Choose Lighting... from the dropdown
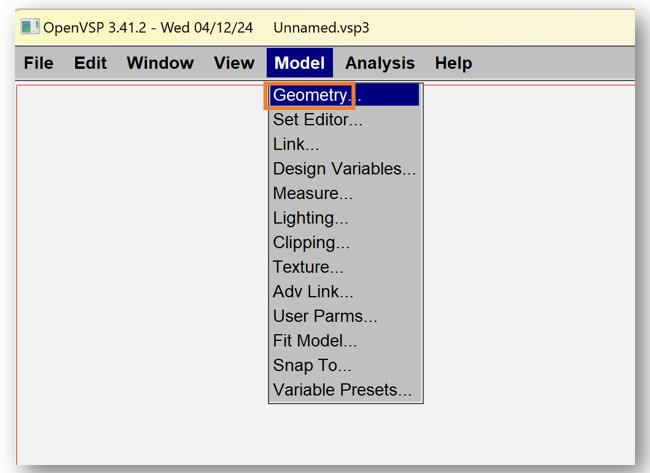This screenshot has height=473, width=650. (311, 218)
